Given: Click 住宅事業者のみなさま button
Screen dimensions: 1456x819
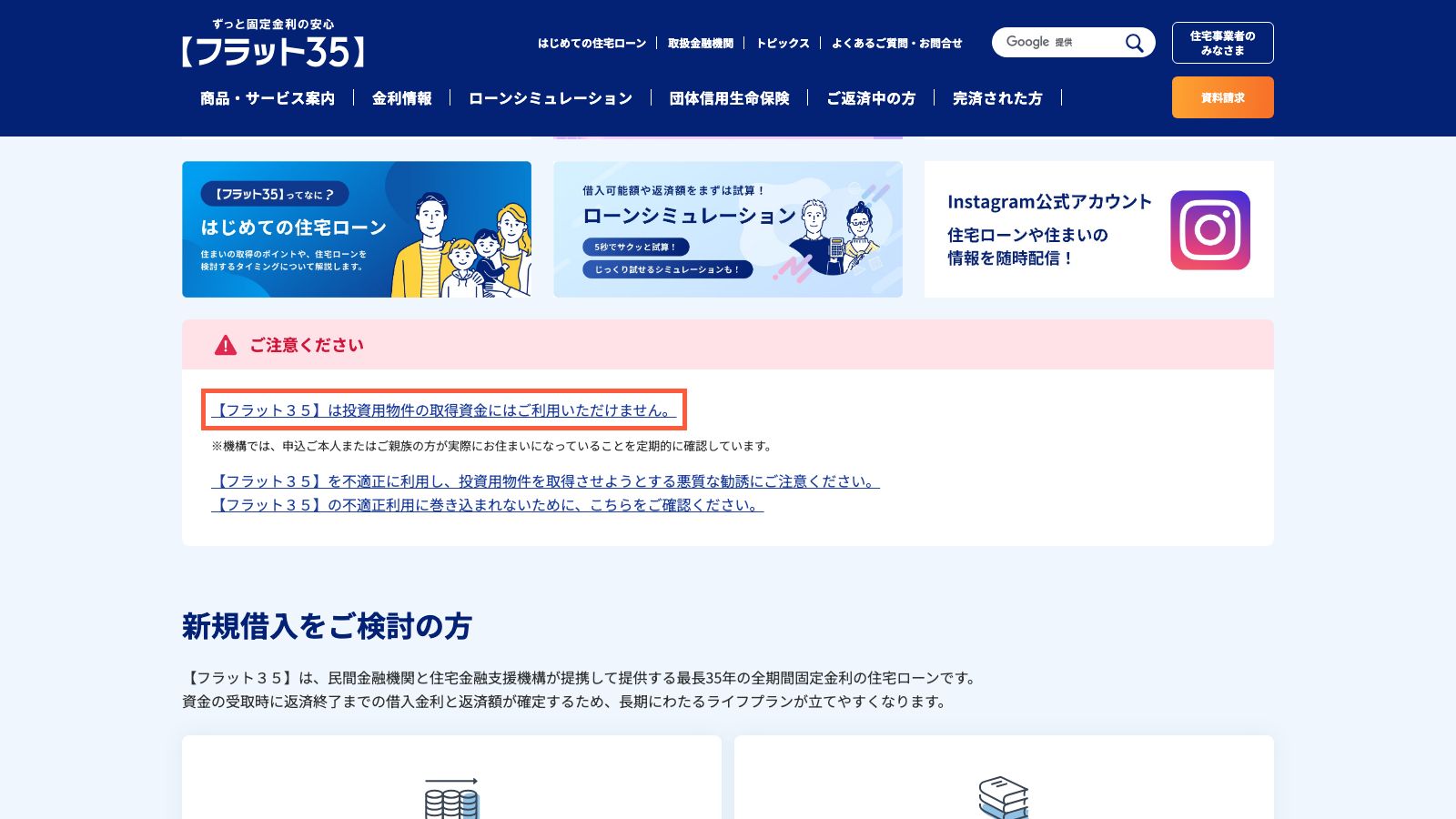Looking at the screenshot, I should click(x=1222, y=43).
